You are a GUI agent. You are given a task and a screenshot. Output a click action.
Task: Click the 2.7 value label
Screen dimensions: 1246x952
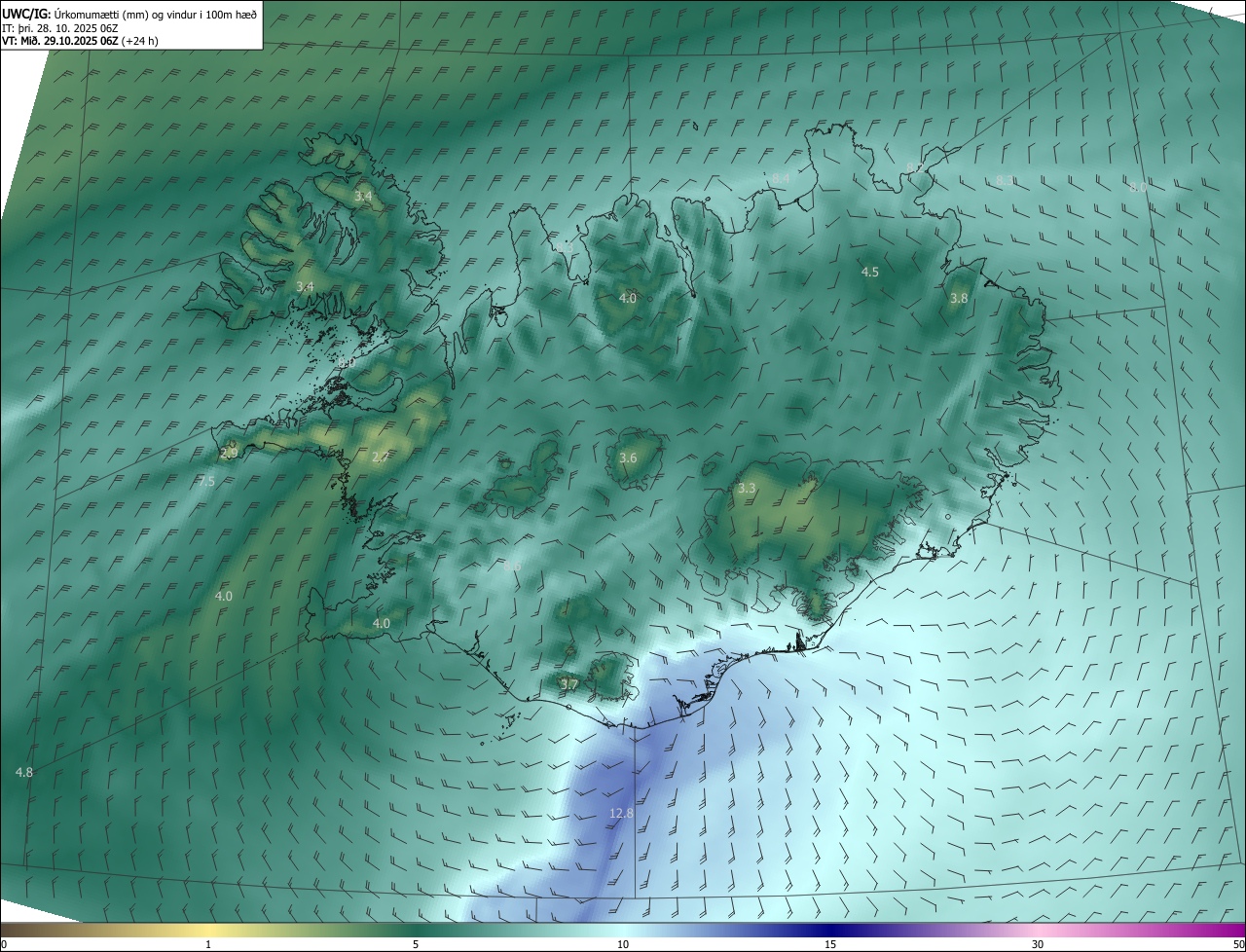tap(381, 457)
